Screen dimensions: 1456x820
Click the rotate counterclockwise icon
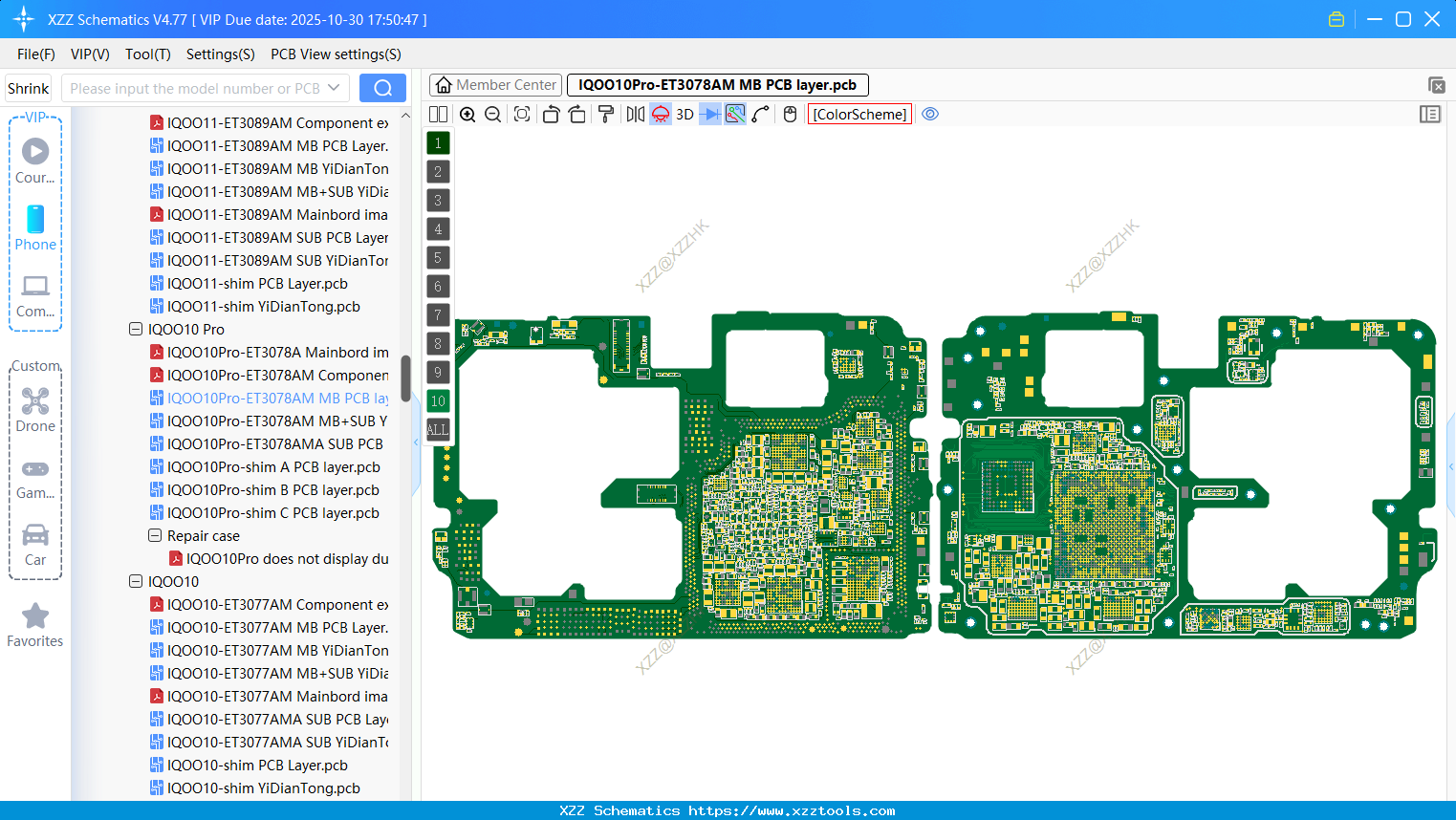click(551, 114)
